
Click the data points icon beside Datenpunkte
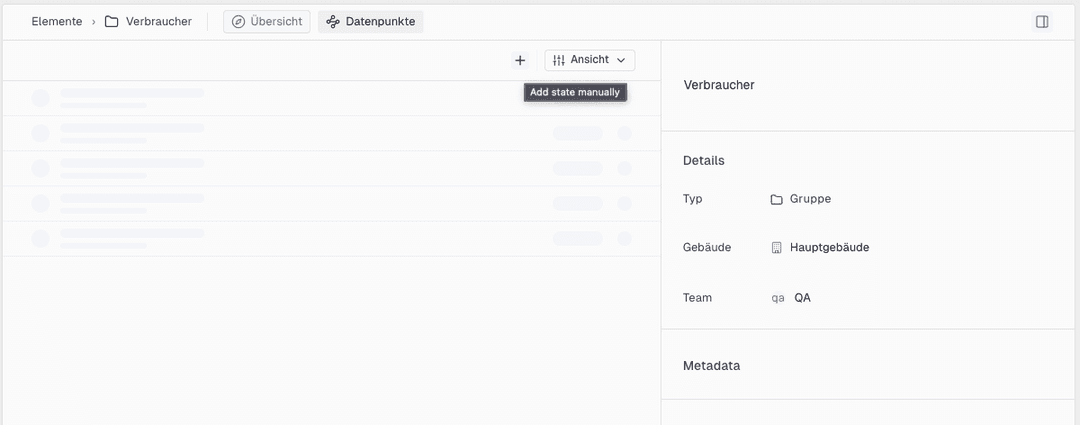pyautogui.click(x=333, y=21)
